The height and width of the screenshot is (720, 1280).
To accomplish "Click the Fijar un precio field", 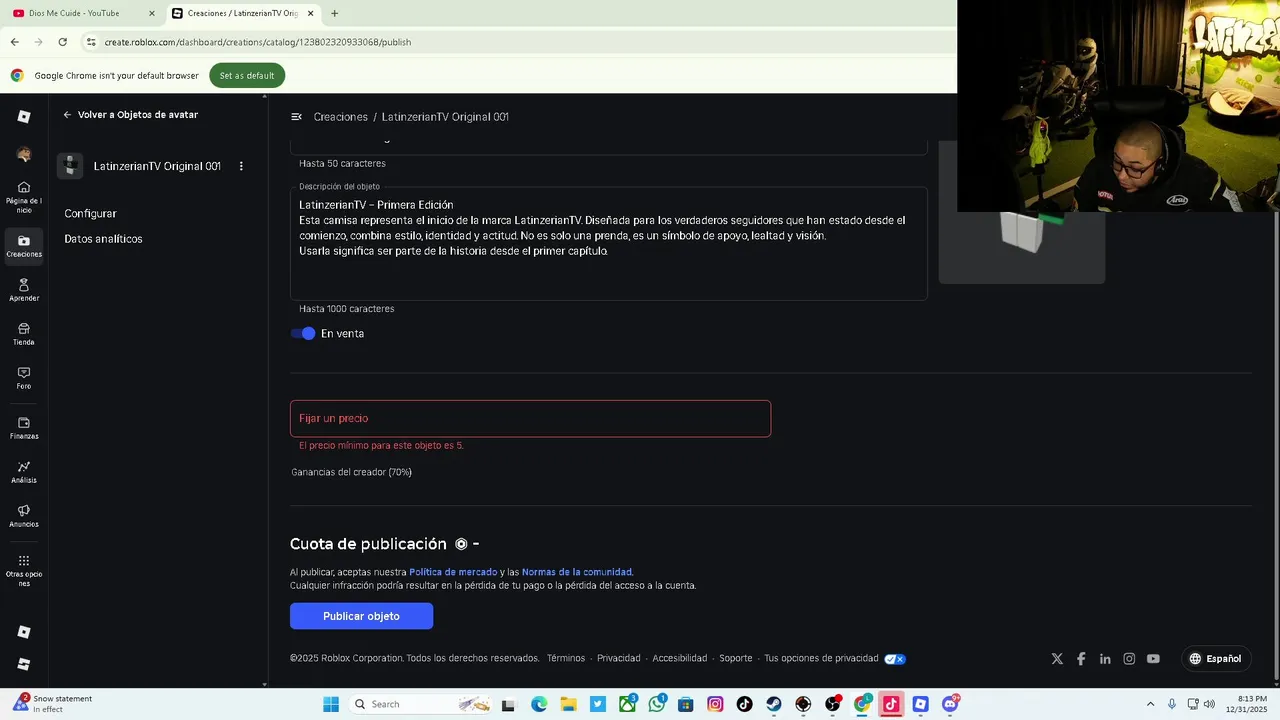I will coord(530,419).
